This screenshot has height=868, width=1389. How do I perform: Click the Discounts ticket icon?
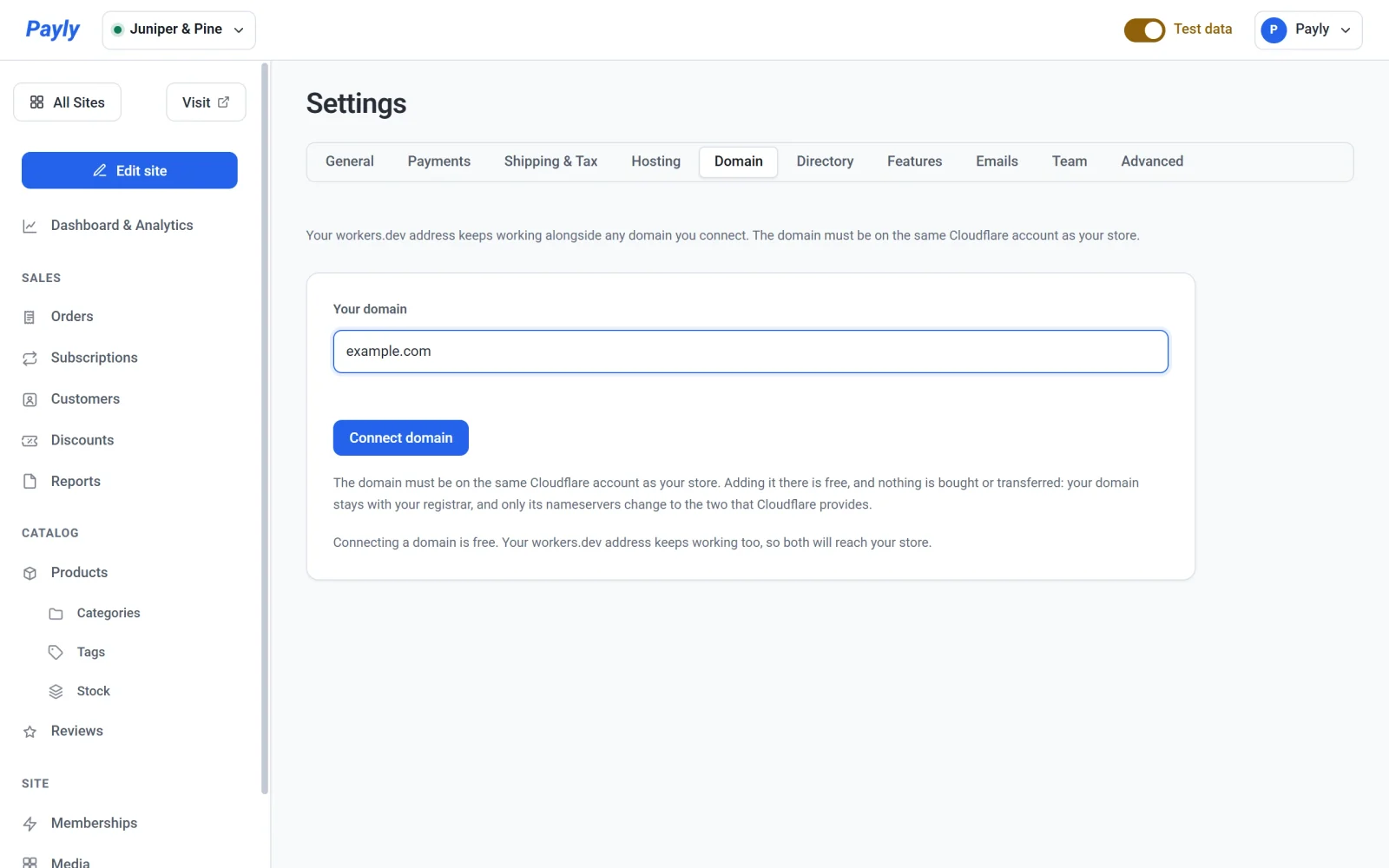coord(30,441)
